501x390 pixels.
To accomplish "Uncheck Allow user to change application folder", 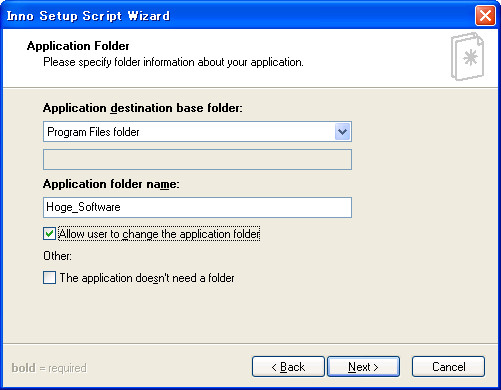I will click(49, 234).
